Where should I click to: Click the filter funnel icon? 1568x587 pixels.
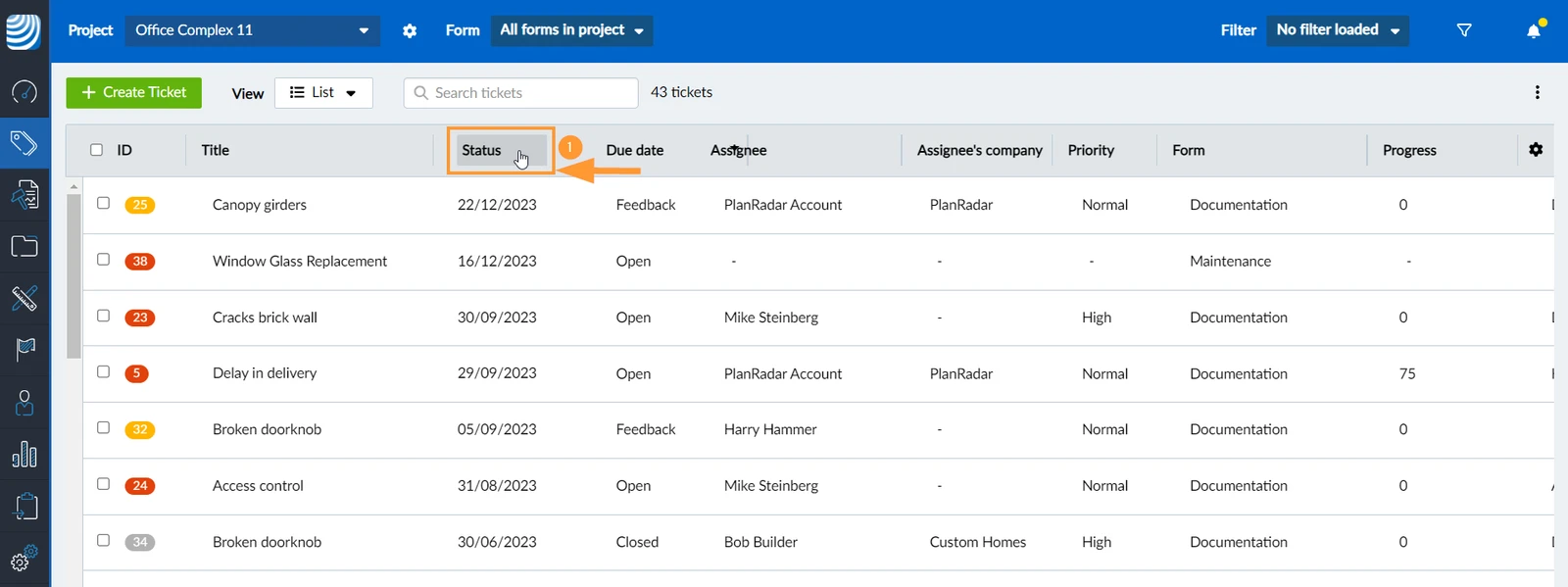click(1464, 30)
